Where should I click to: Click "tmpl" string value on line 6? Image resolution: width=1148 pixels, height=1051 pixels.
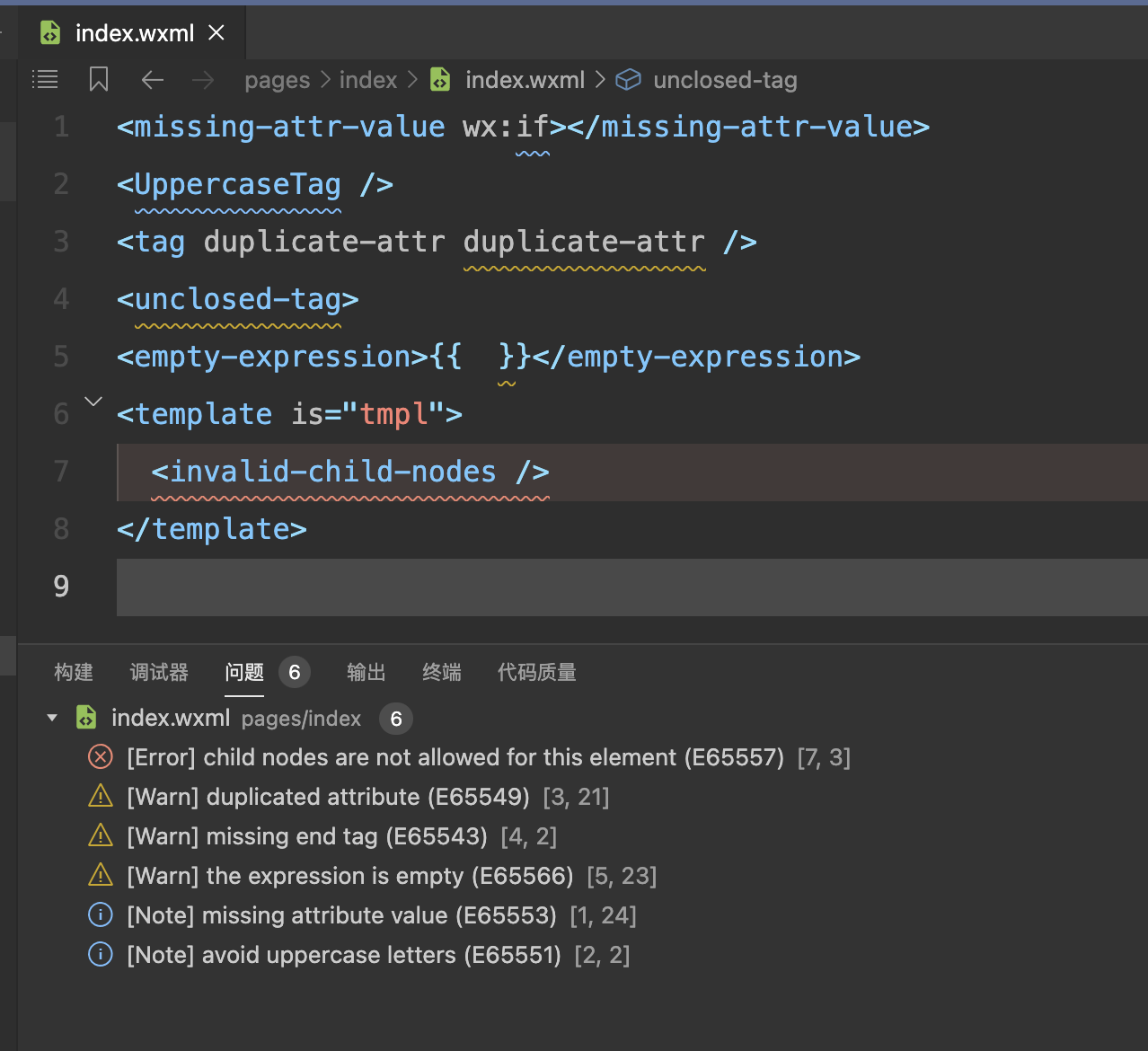(x=393, y=414)
